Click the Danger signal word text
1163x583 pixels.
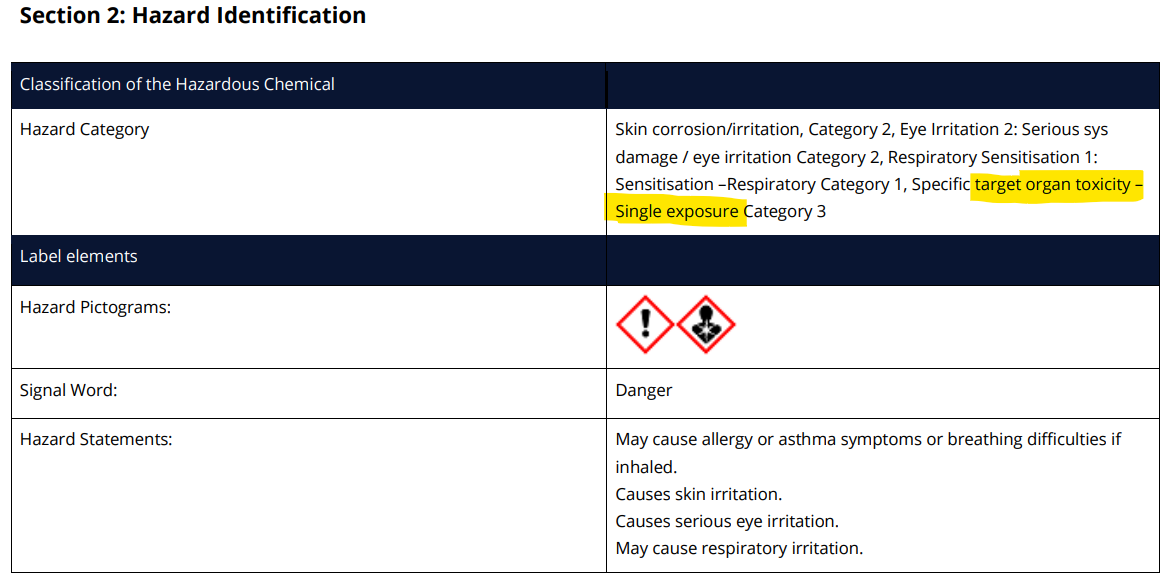[644, 390]
